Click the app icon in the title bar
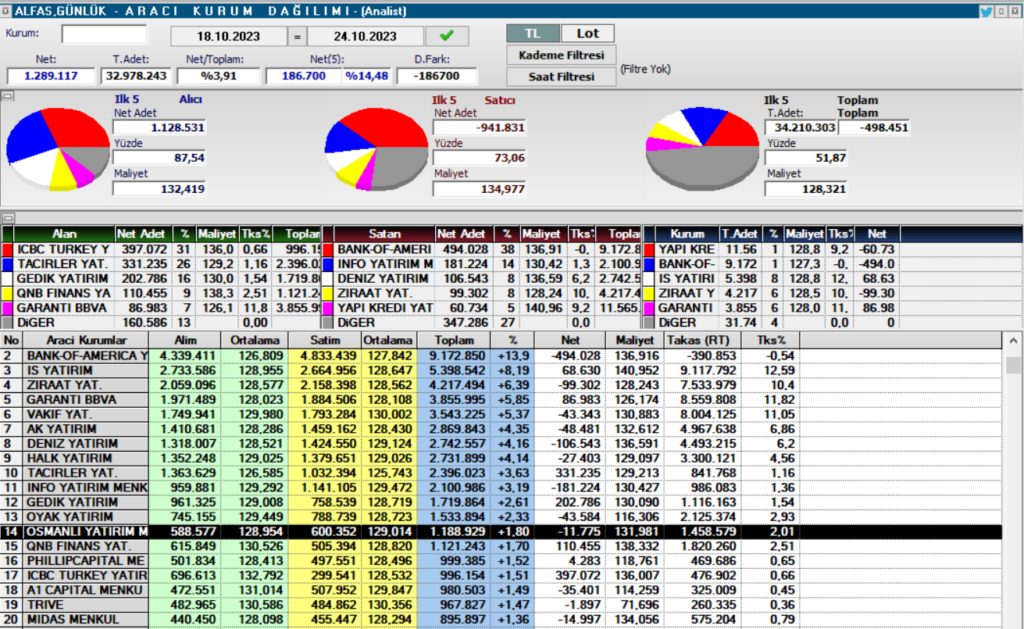This screenshot has height=629, width=1024. pyautogui.click(x=8, y=12)
